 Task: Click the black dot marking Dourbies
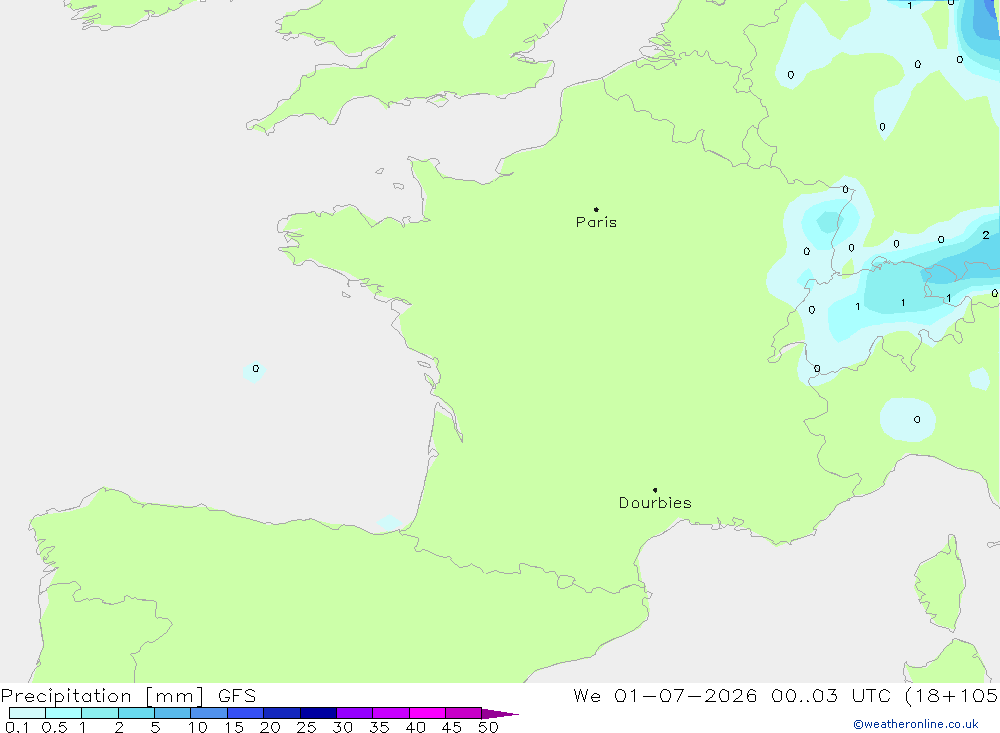(x=655, y=490)
